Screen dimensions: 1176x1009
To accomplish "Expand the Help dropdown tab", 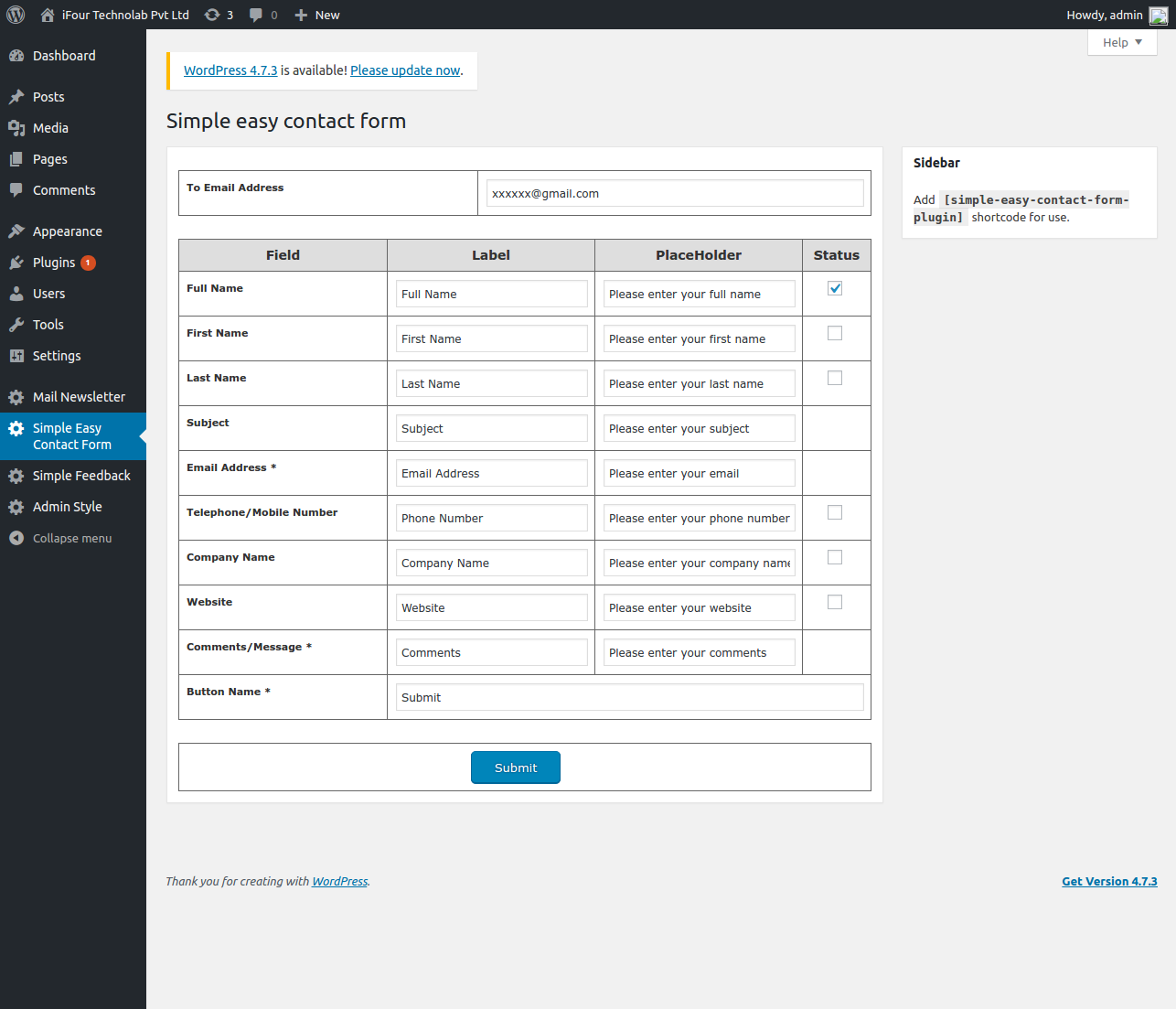I will [x=1122, y=42].
